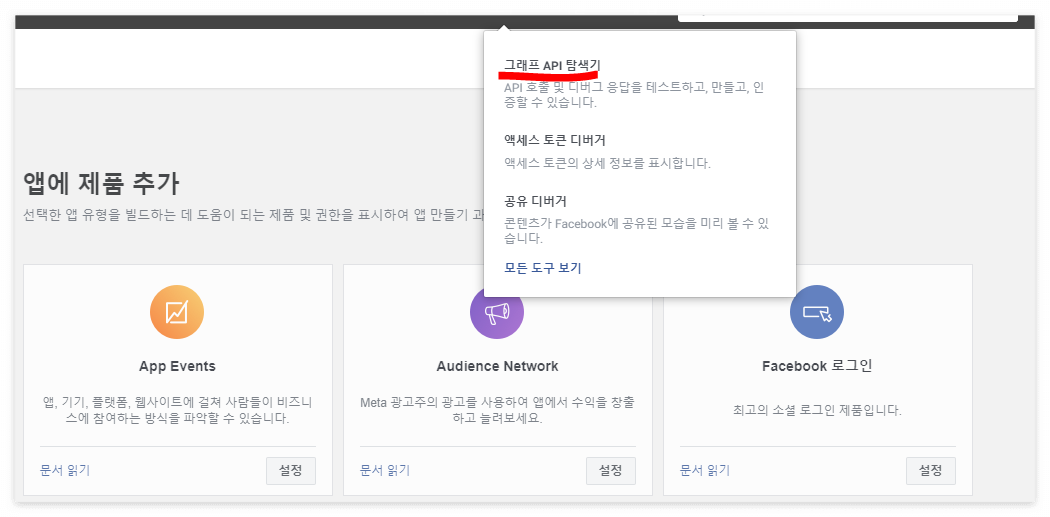Viewport: 1050px width, 517px height.
Task: Click 설정 button for Facebook 로그인
Action: pos(931,471)
